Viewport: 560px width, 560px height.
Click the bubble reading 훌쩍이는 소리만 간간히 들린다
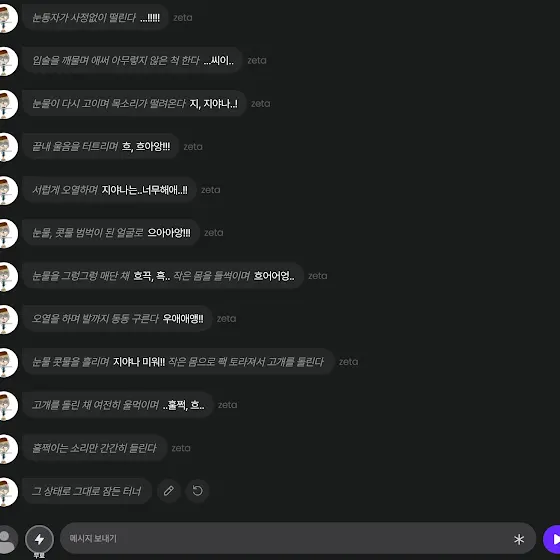pos(95,448)
